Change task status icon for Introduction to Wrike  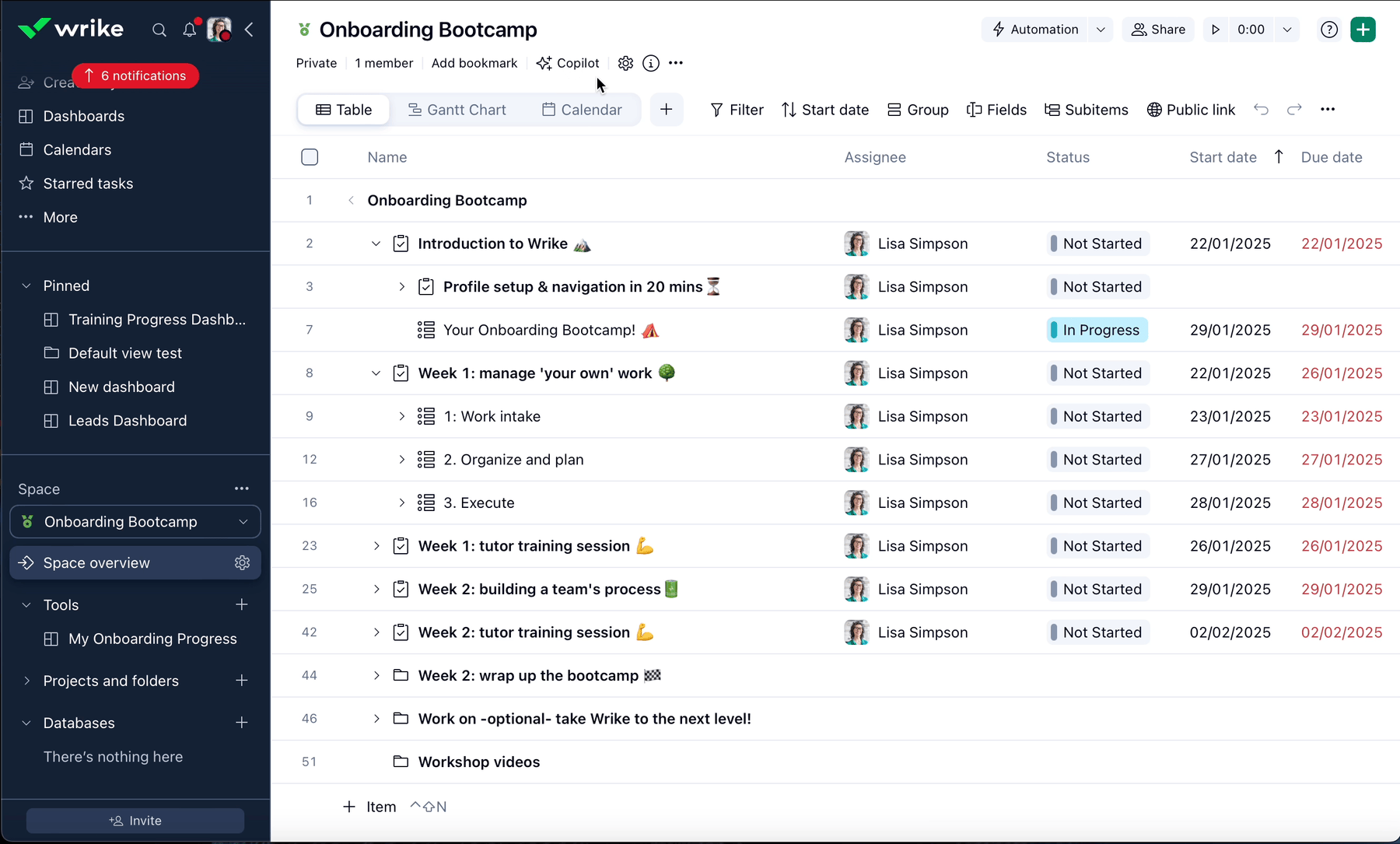click(x=401, y=243)
